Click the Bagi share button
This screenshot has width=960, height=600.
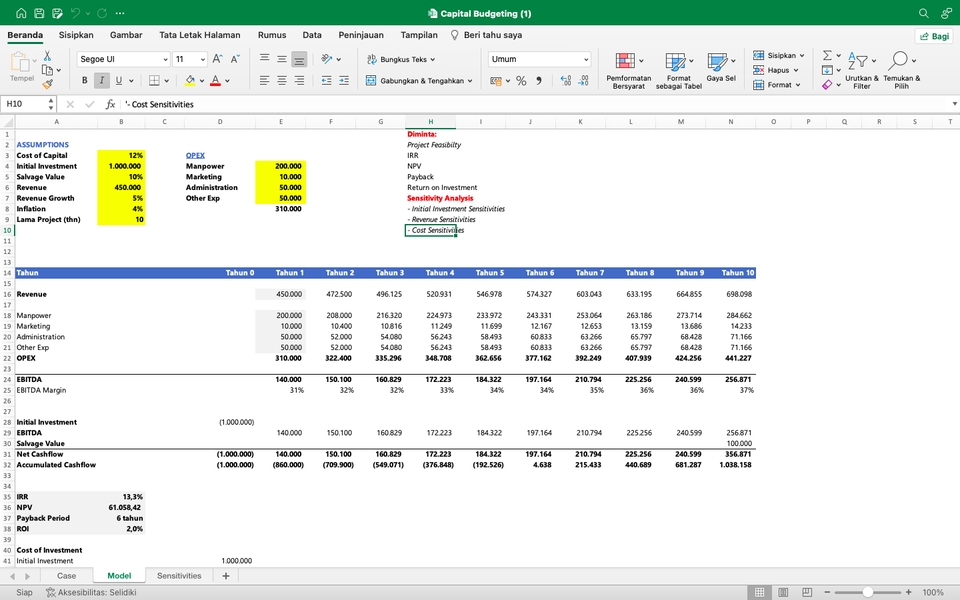[934, 35]
